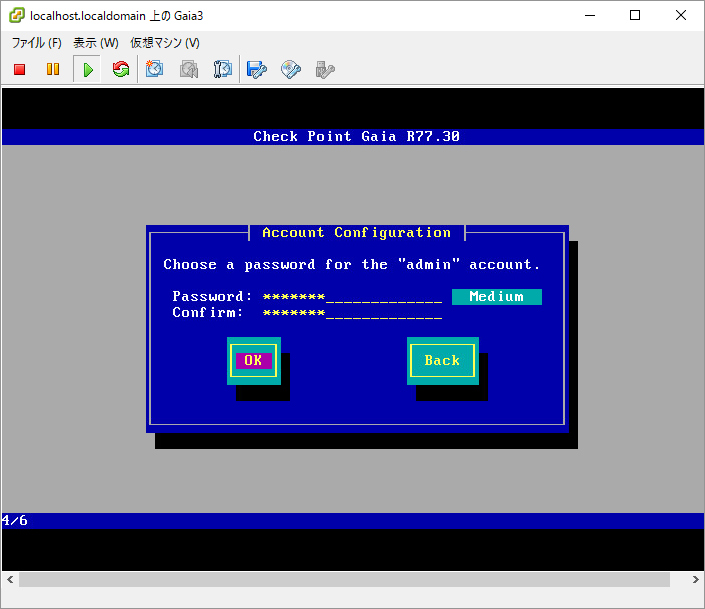
Task: Click the revert to snapshot icon
Action: click(189, 69)
